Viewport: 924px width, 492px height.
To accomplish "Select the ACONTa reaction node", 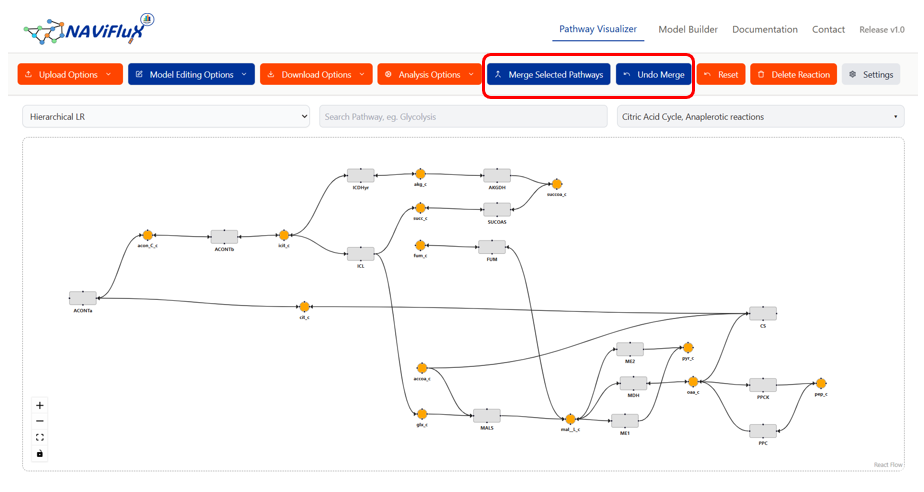I will pyautogui.click(x=83, y=298).
